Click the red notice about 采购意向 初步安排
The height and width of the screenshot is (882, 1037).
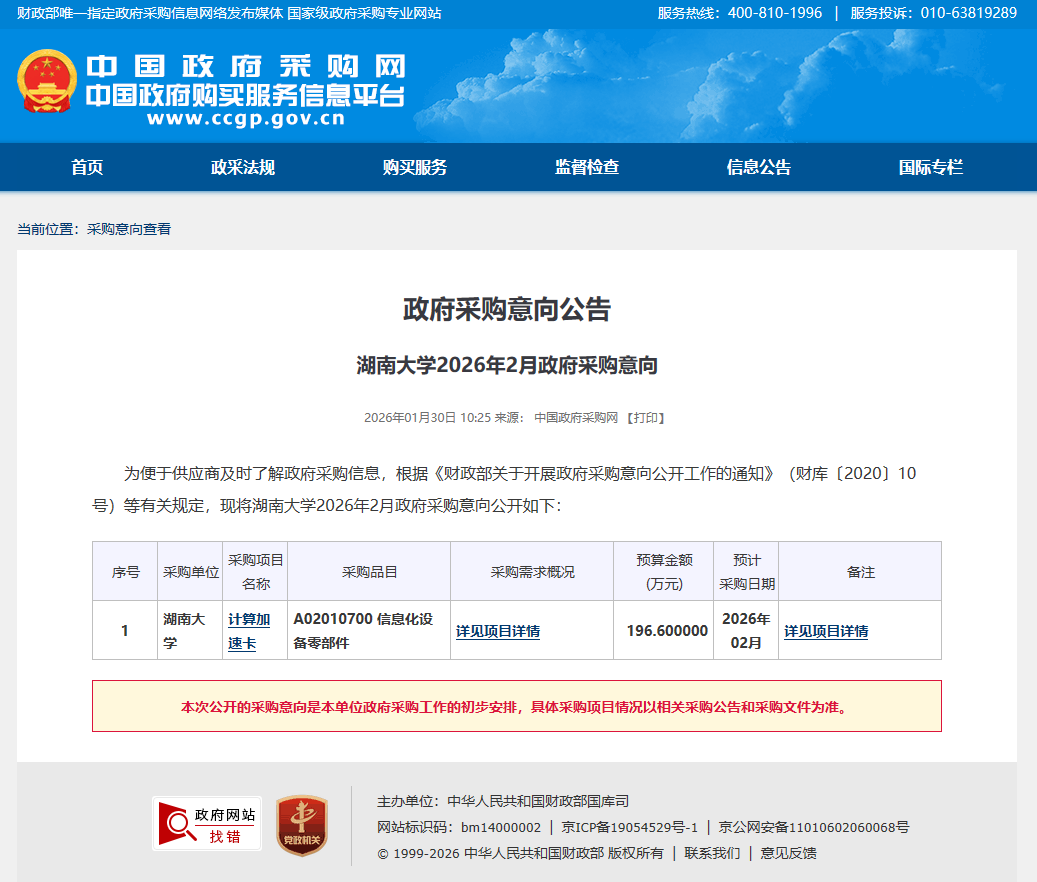pyautogui.click(x=517, y=706)
